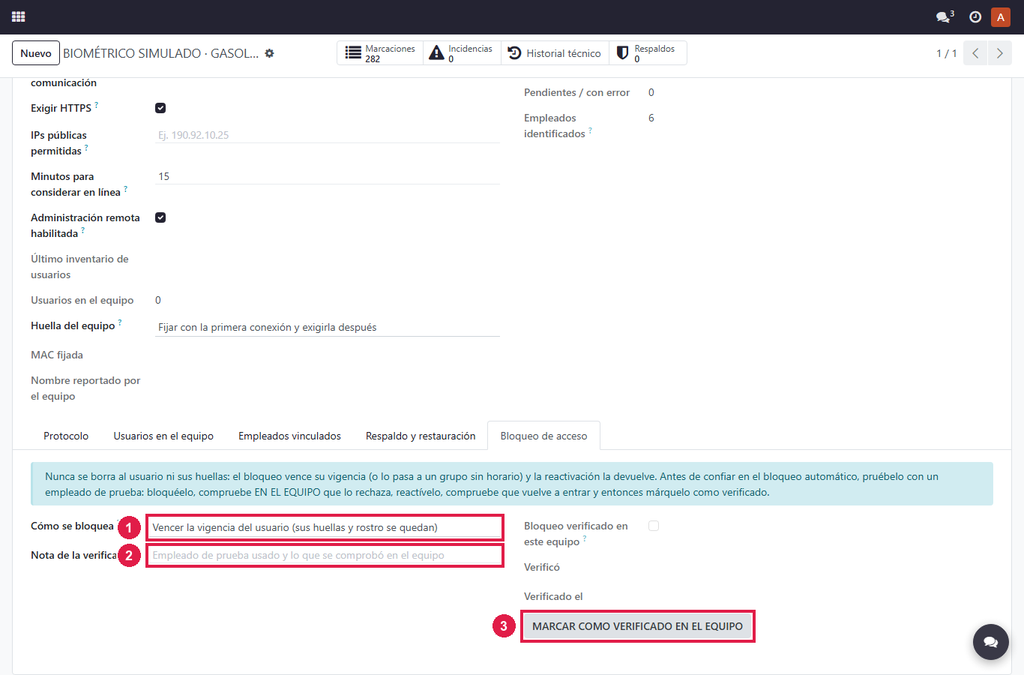Click the Pendientes / con error value 0
1024x675 pixels.
[x=651, y=93]
